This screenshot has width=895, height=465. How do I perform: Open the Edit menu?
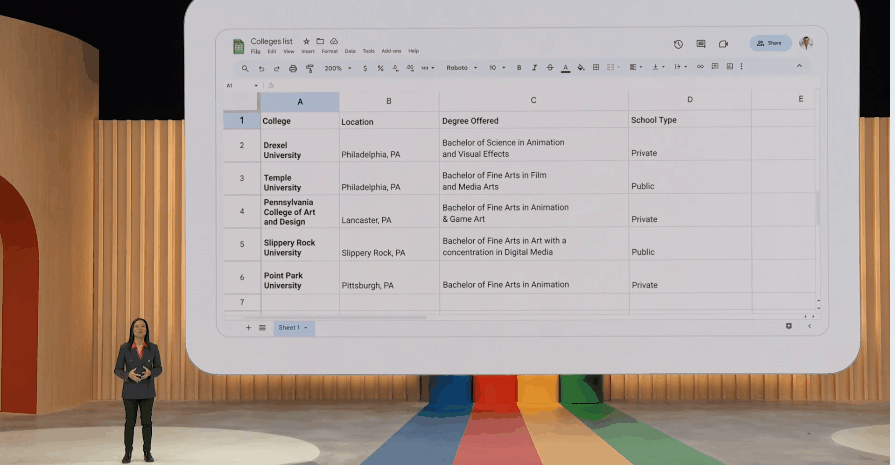tap(272, 51)
